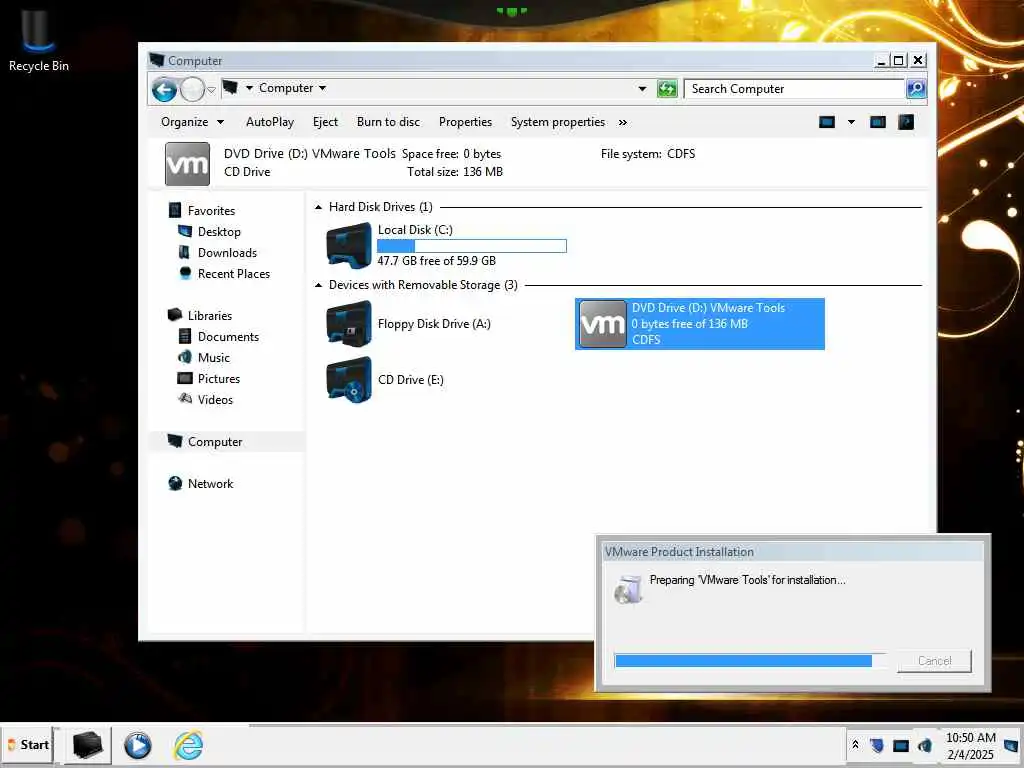Open the Pictures library
The height and width of the screenshot is (768, 1024).
point(219,378)
